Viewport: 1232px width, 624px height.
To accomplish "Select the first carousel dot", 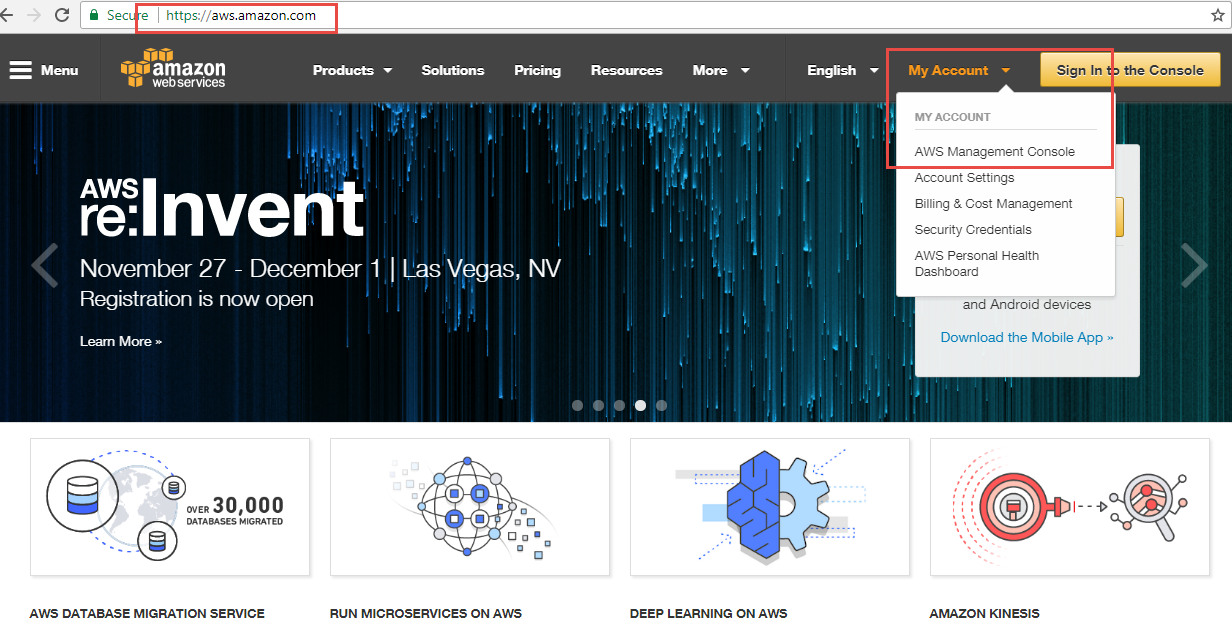I will (x=577, y=406).
